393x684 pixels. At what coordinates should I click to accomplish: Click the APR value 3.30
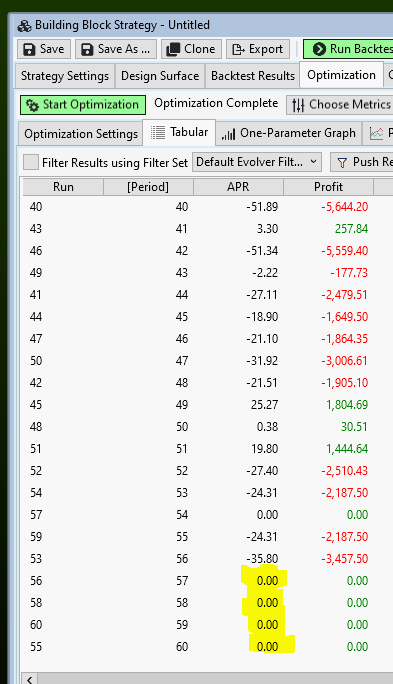click(267, 229)
